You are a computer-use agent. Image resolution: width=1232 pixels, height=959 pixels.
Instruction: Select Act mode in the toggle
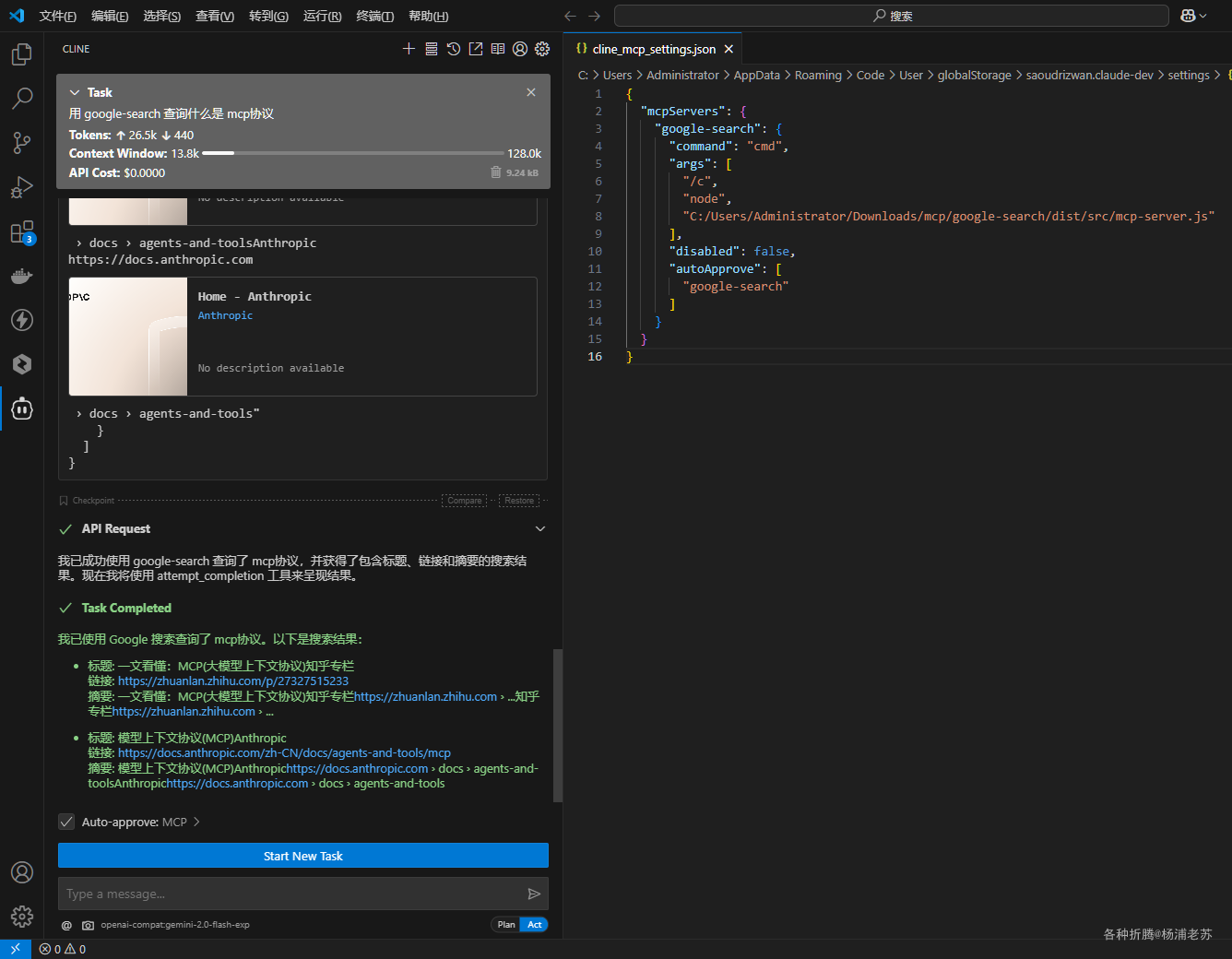click(x=535, y=925)
